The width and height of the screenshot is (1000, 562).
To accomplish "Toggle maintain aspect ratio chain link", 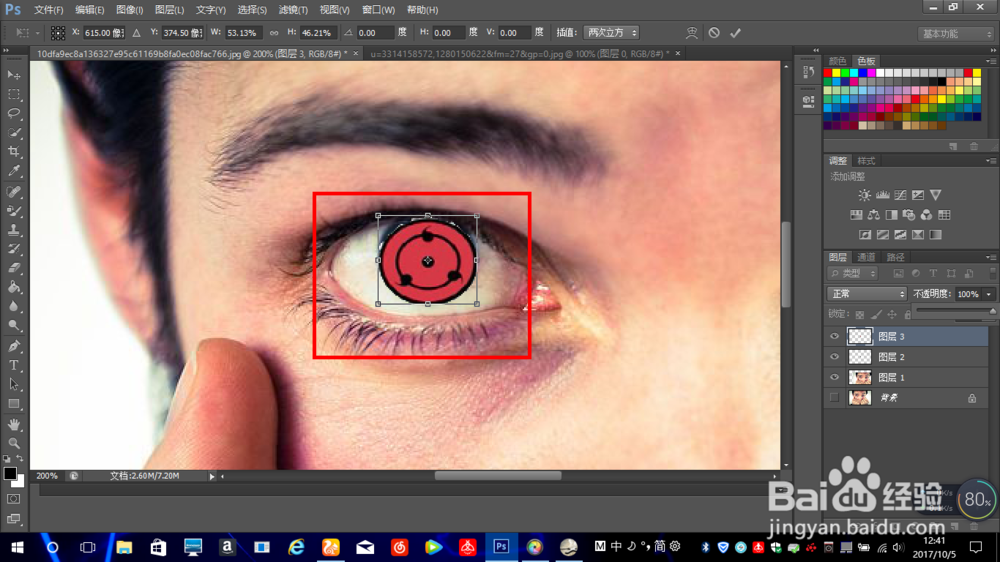I will (274, 33).
